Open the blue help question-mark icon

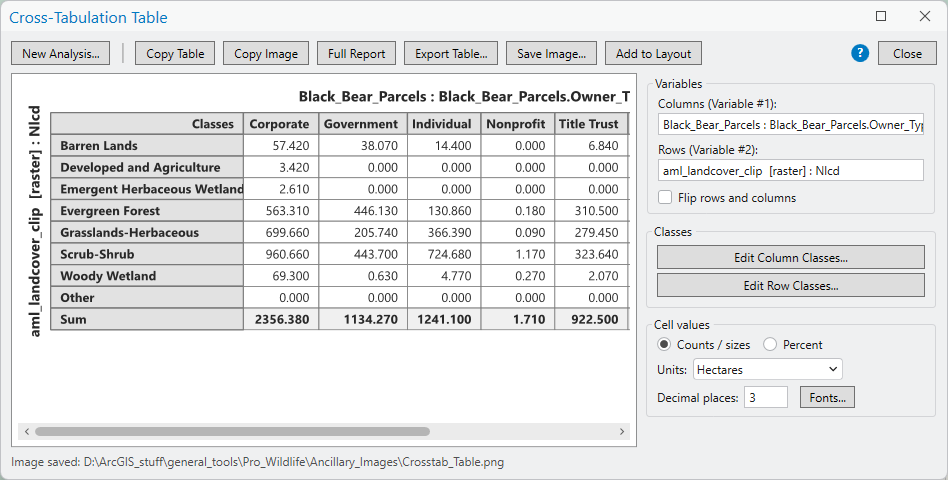[860, 53]
